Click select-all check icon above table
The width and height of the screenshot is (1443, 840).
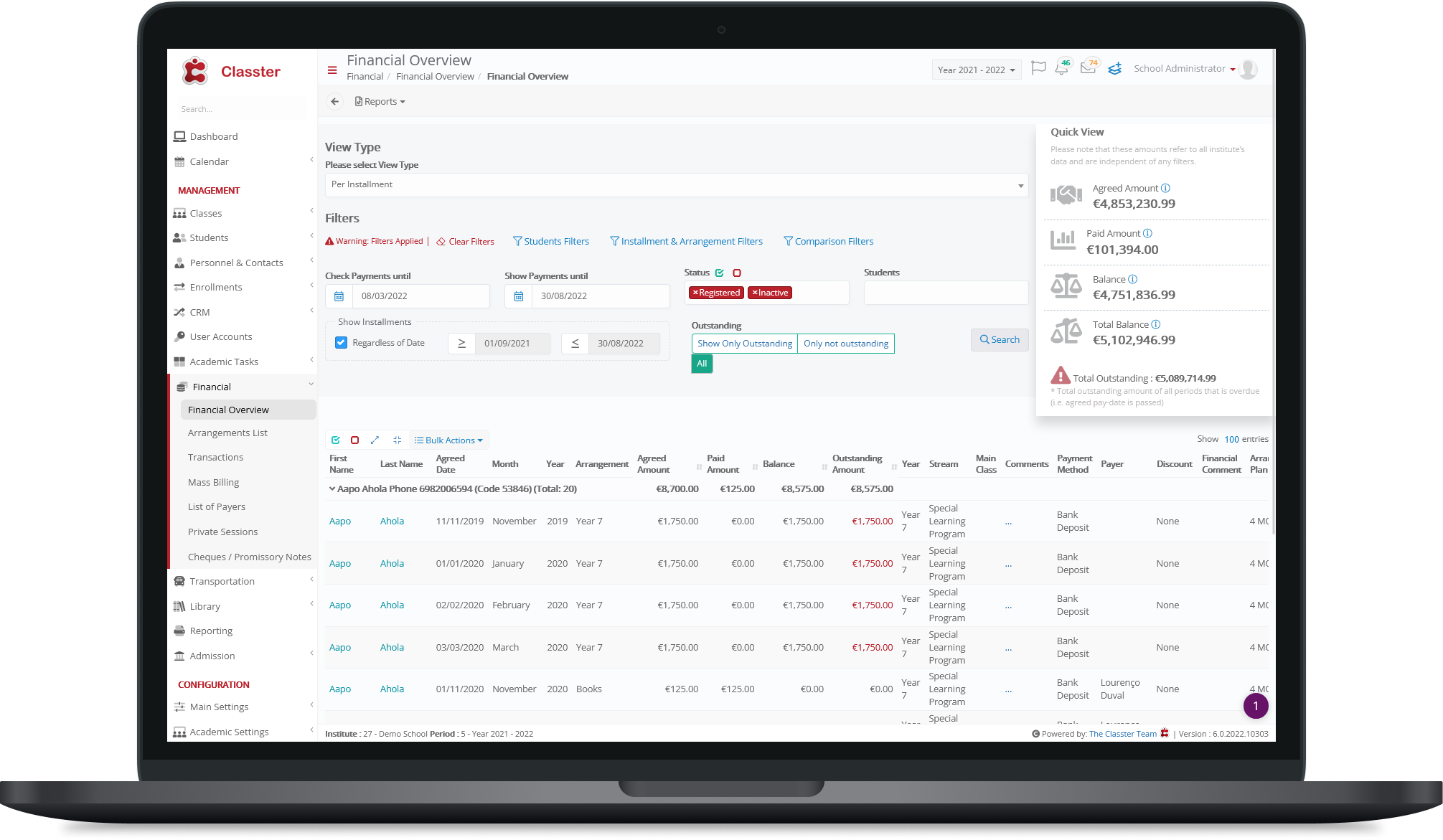(x=336, y=440)
